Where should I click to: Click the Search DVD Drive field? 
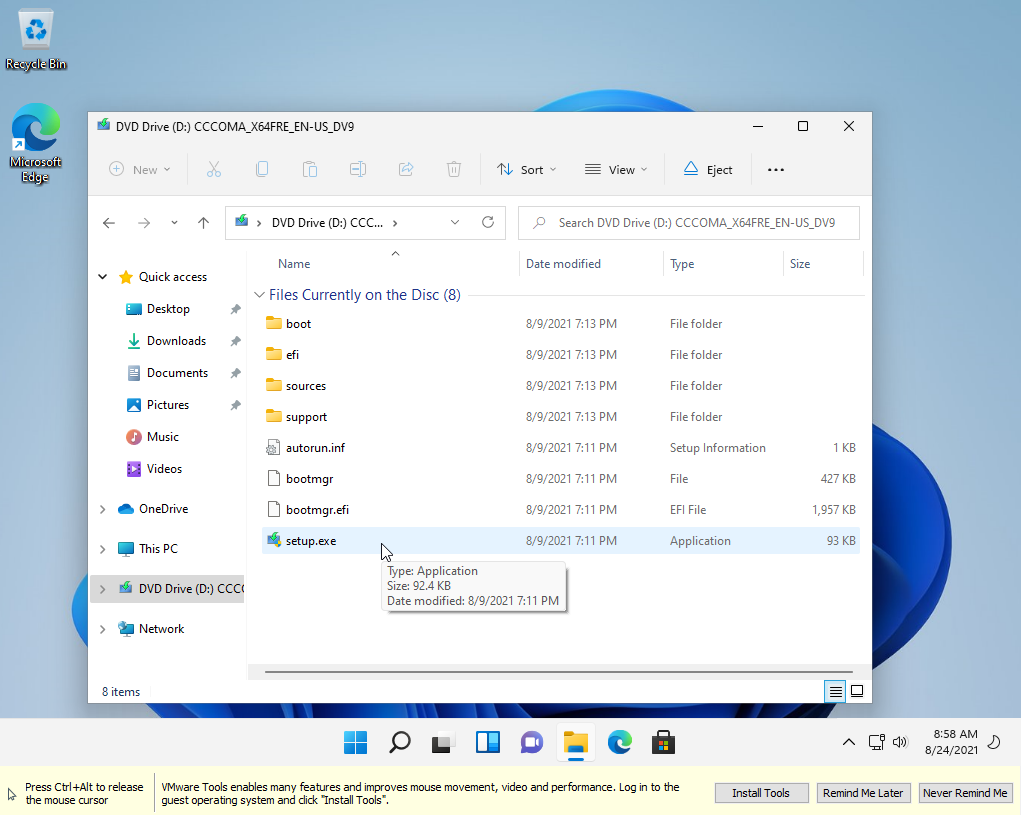click(x=688, y=223)
